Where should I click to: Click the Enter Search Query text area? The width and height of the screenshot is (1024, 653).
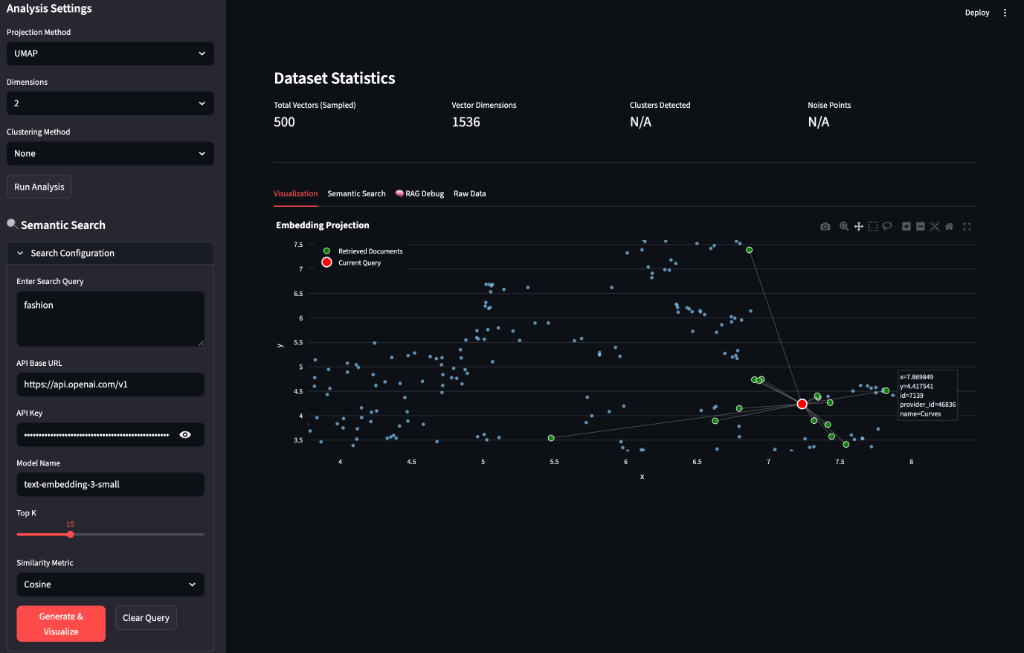coord(110,319)
